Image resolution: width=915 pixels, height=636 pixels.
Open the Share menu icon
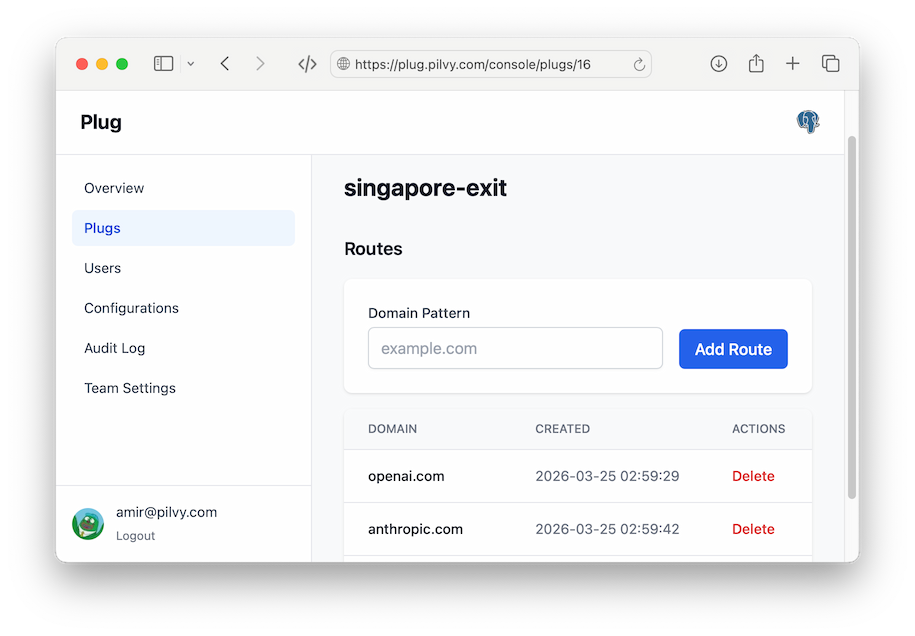[755, 63]
